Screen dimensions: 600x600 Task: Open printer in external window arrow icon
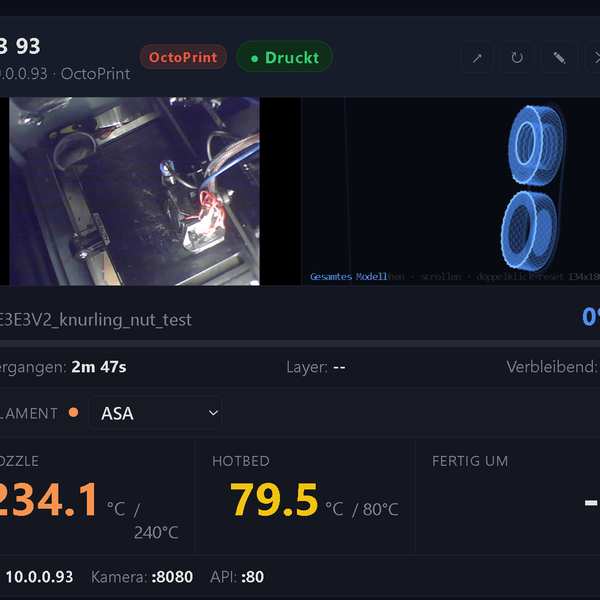tap(477, 57)
